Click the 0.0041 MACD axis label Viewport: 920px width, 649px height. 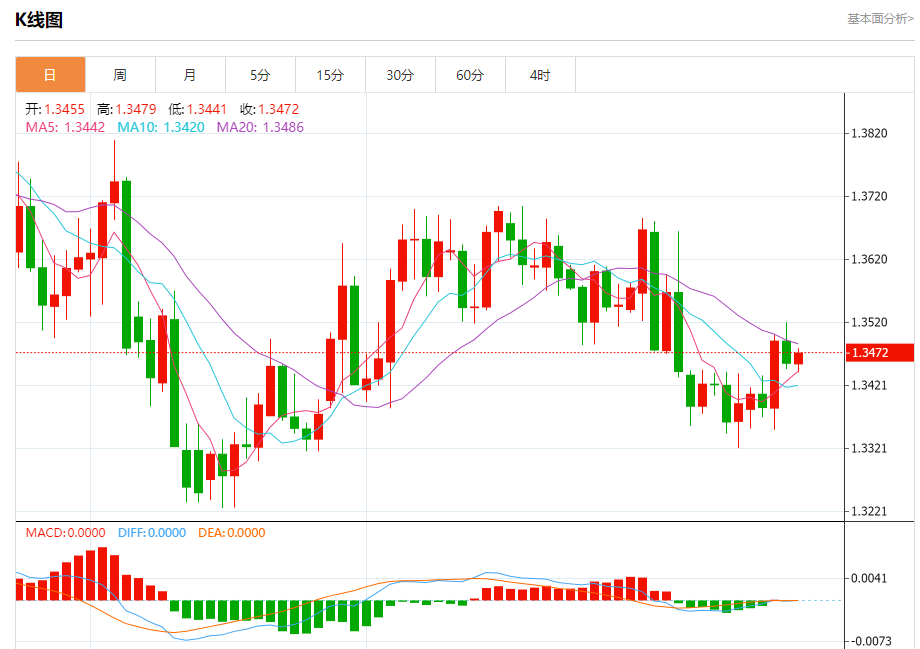point(870,579)
